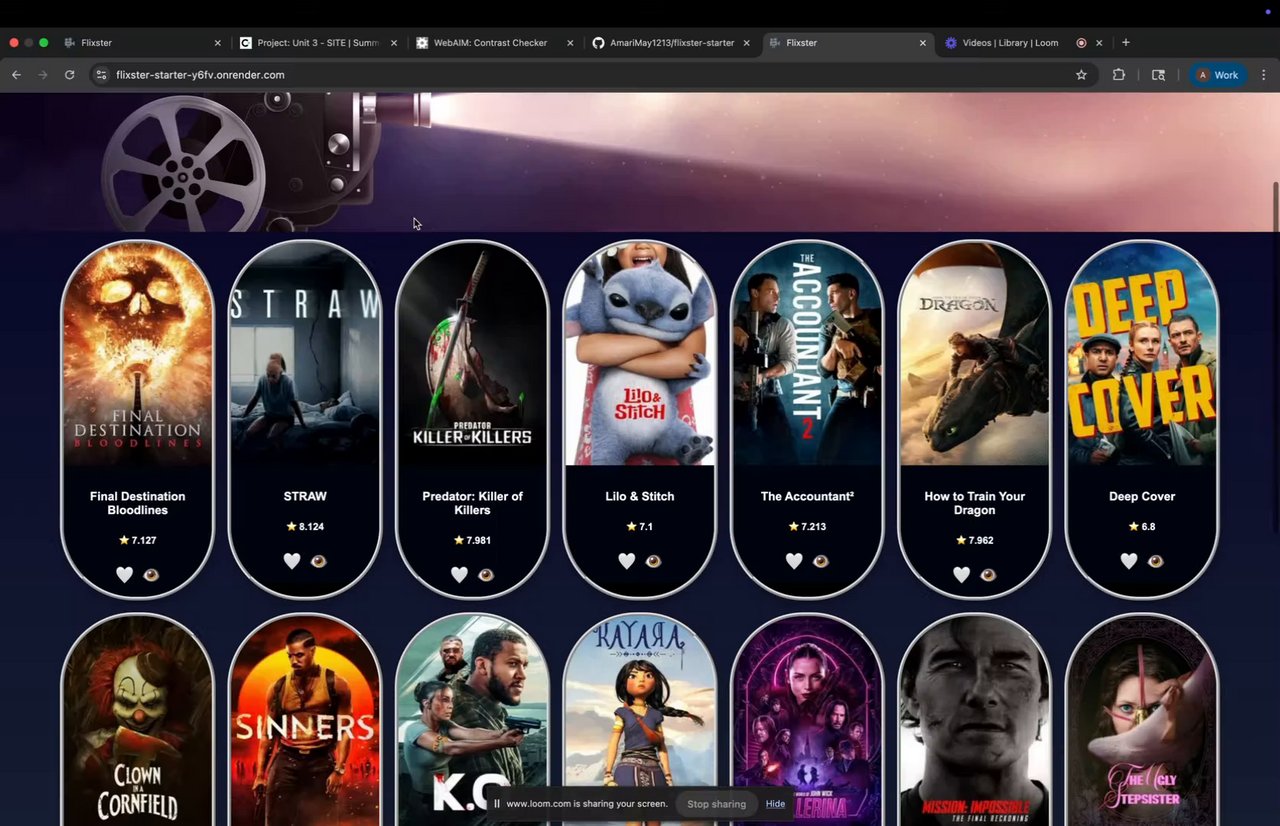Favorite How to Train Your Dragon

pos(961,575)
